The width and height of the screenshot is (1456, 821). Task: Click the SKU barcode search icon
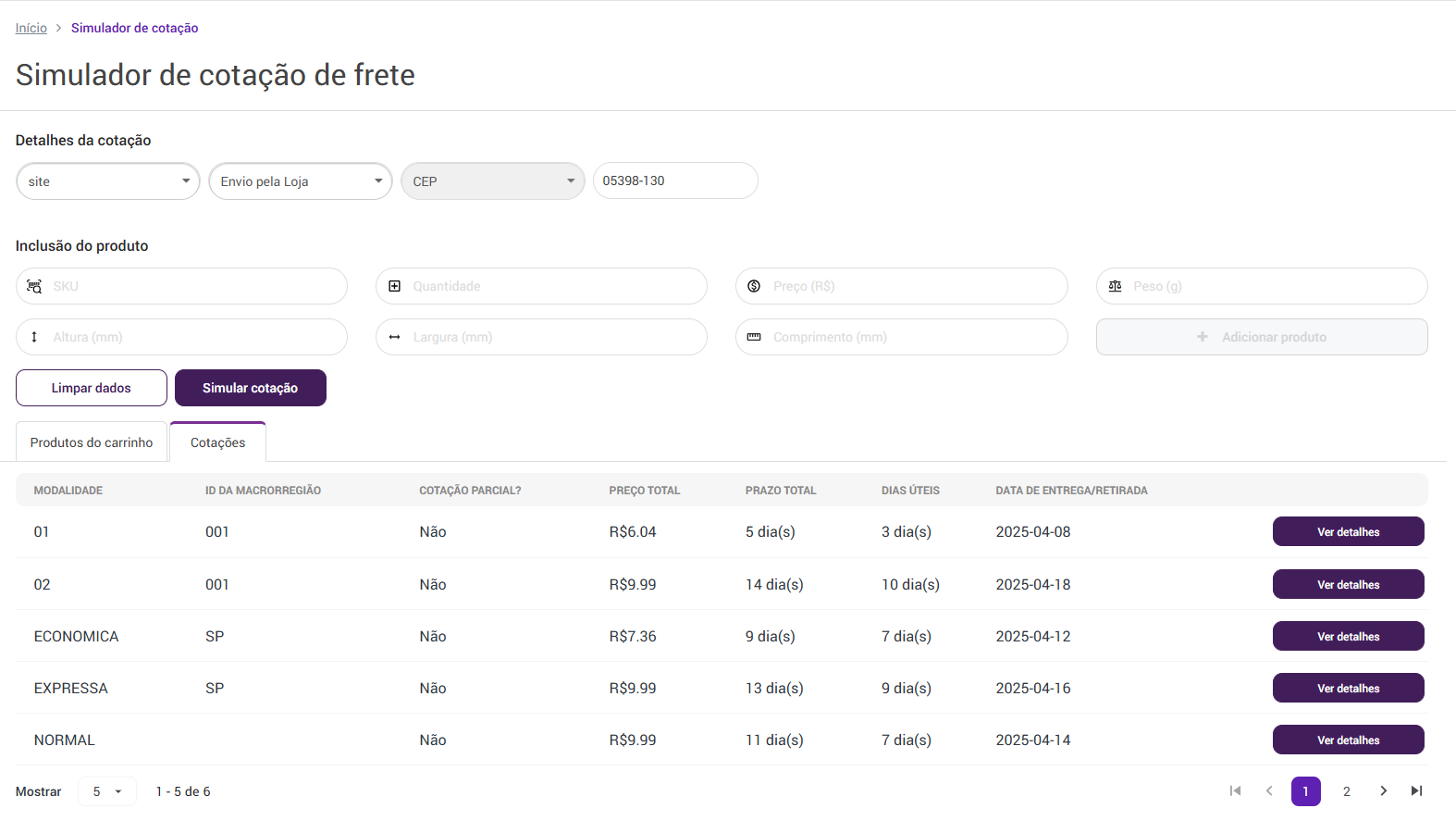click(34, 287)
